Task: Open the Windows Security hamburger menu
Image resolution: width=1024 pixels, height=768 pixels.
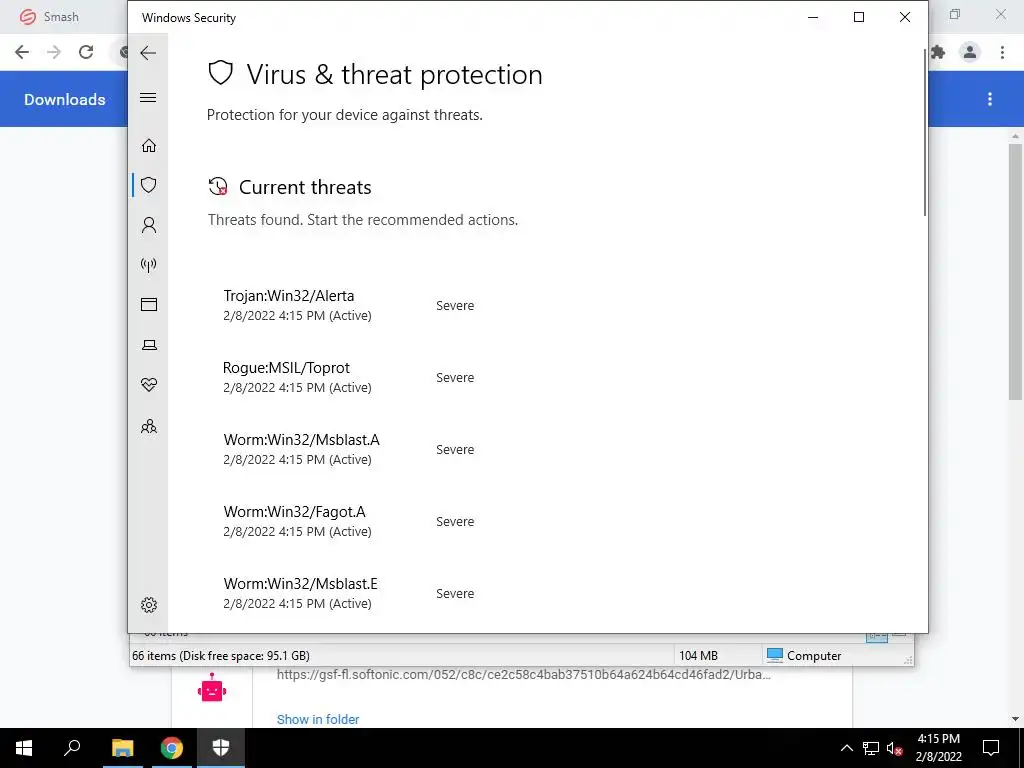Action: click(x=148, y=98)
